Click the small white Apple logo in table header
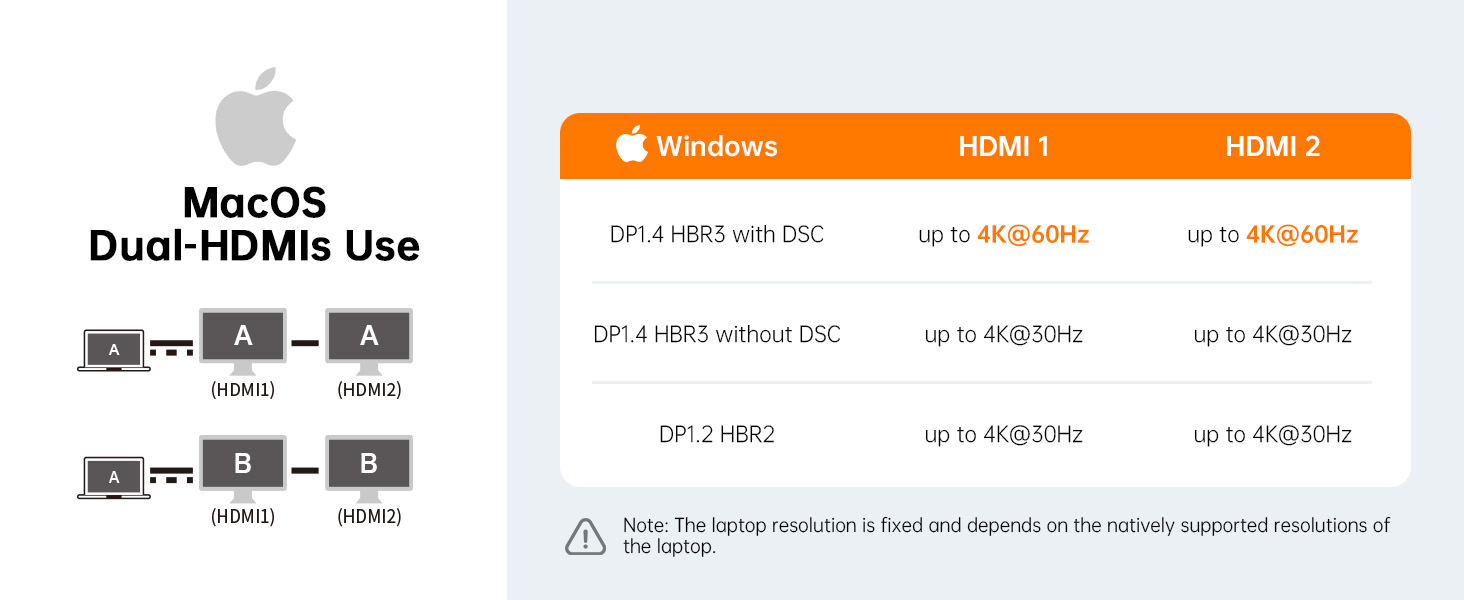The height and width of the screenshot is (600, 1464). [631, 145]
